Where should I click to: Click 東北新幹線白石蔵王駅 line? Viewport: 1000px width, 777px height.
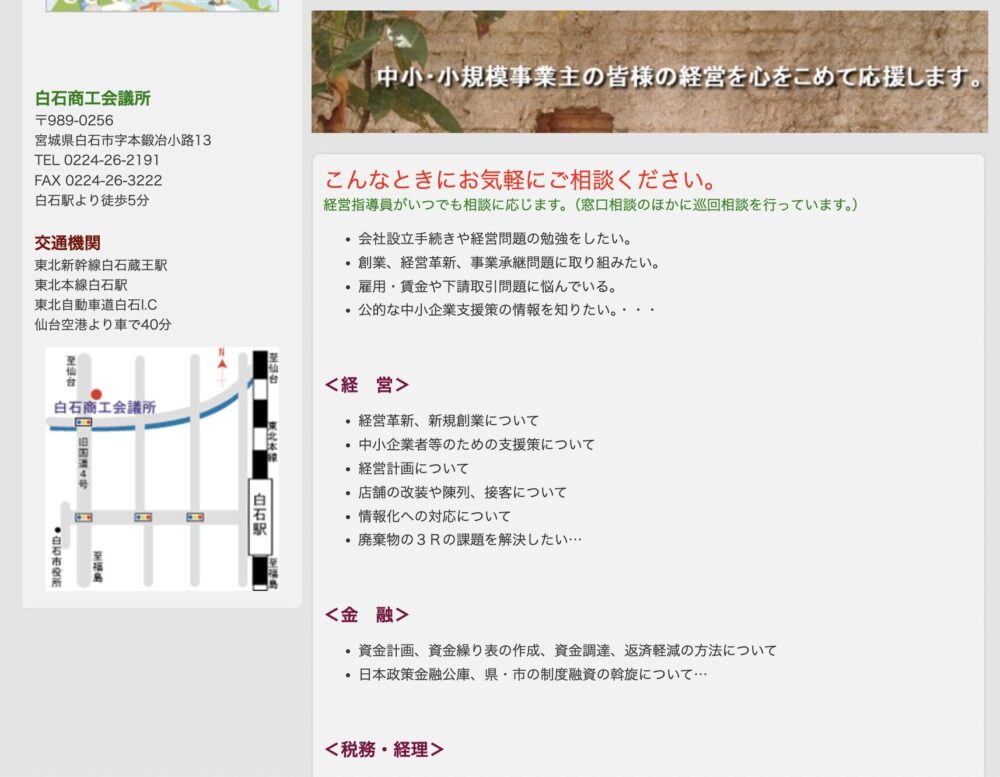point(101,265)
